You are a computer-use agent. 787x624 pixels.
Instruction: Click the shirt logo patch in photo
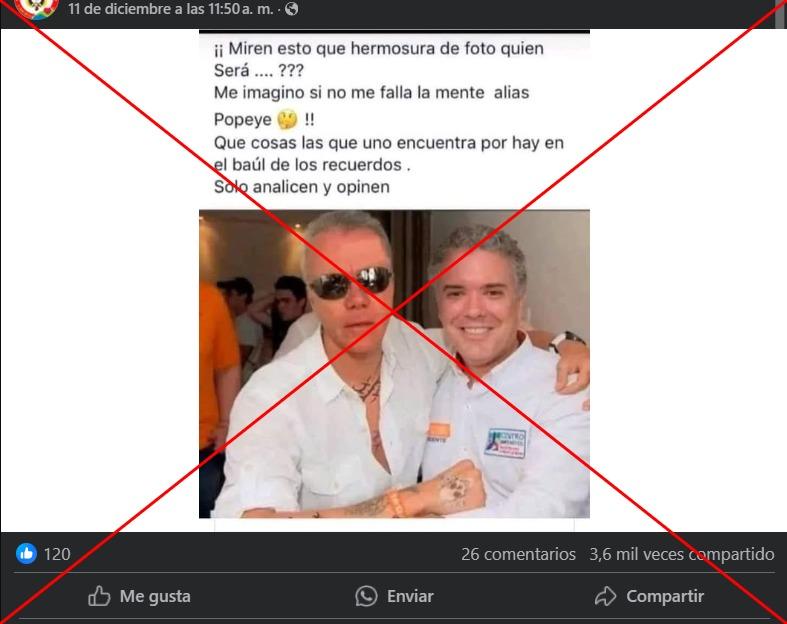point(505,443)
